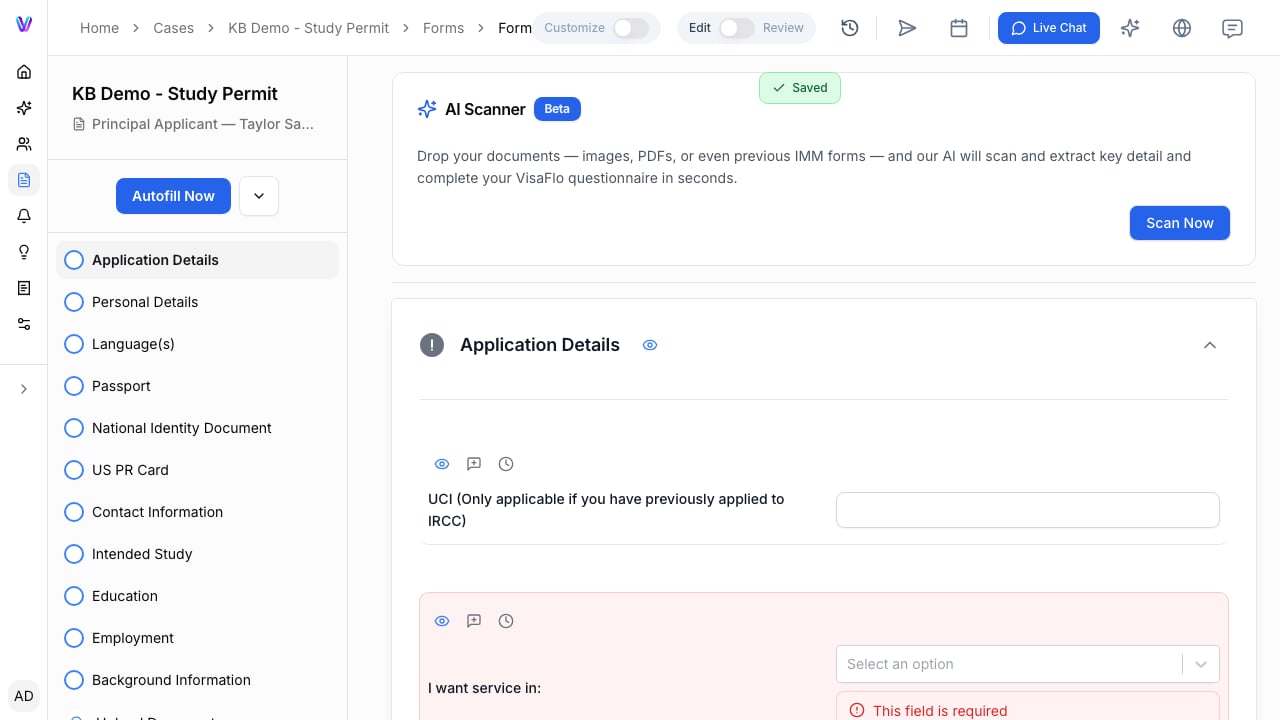1280x720 pixels.
Task: Click 'Principal Applicant — Taylor Sa...' text
Action: click(203, 124)
